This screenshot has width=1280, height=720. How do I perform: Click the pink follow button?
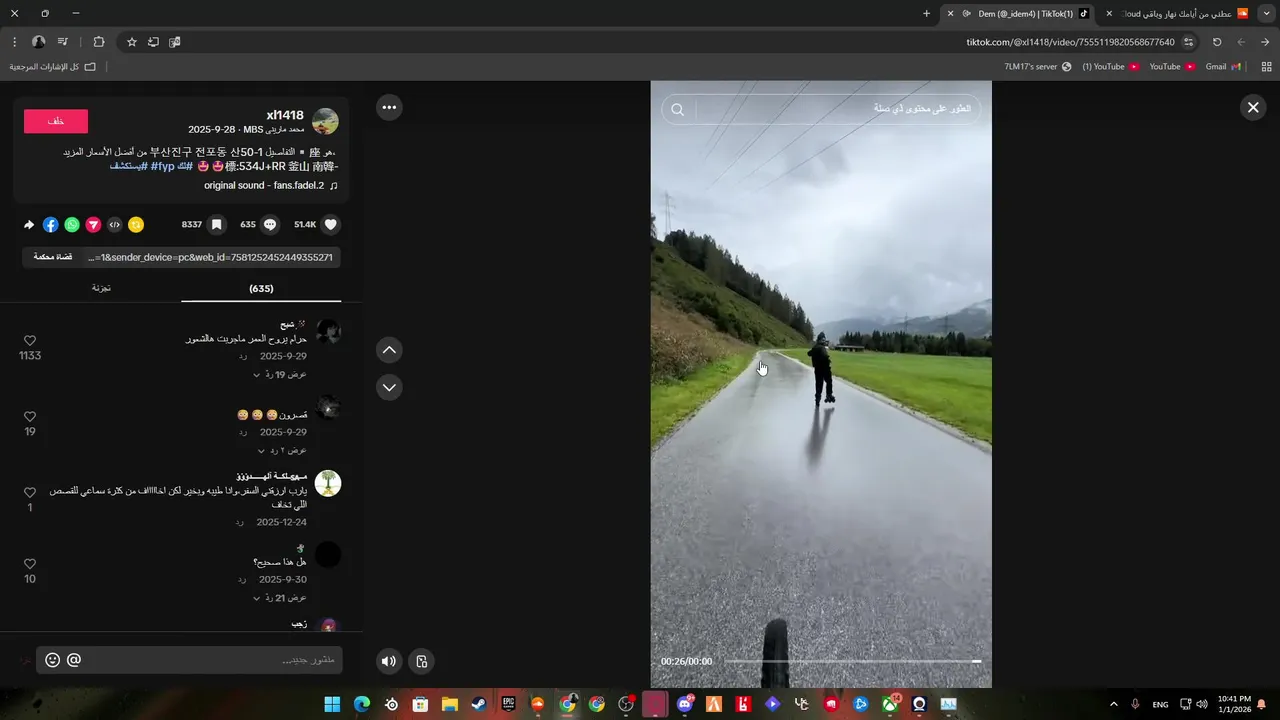click(56, 121)
